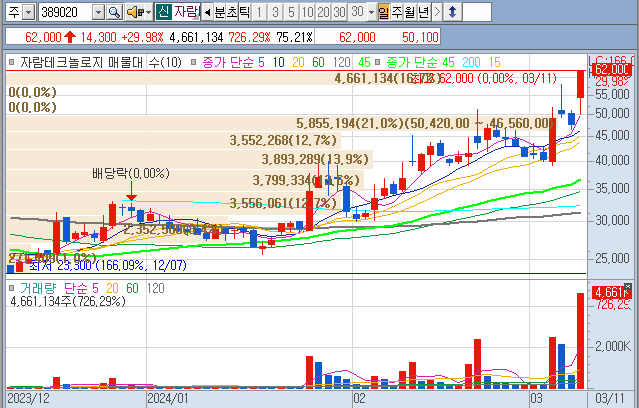Click the magenta 5 moving average label
The image size is (639, 408).
pyautogui.click(x=261, y=62)
